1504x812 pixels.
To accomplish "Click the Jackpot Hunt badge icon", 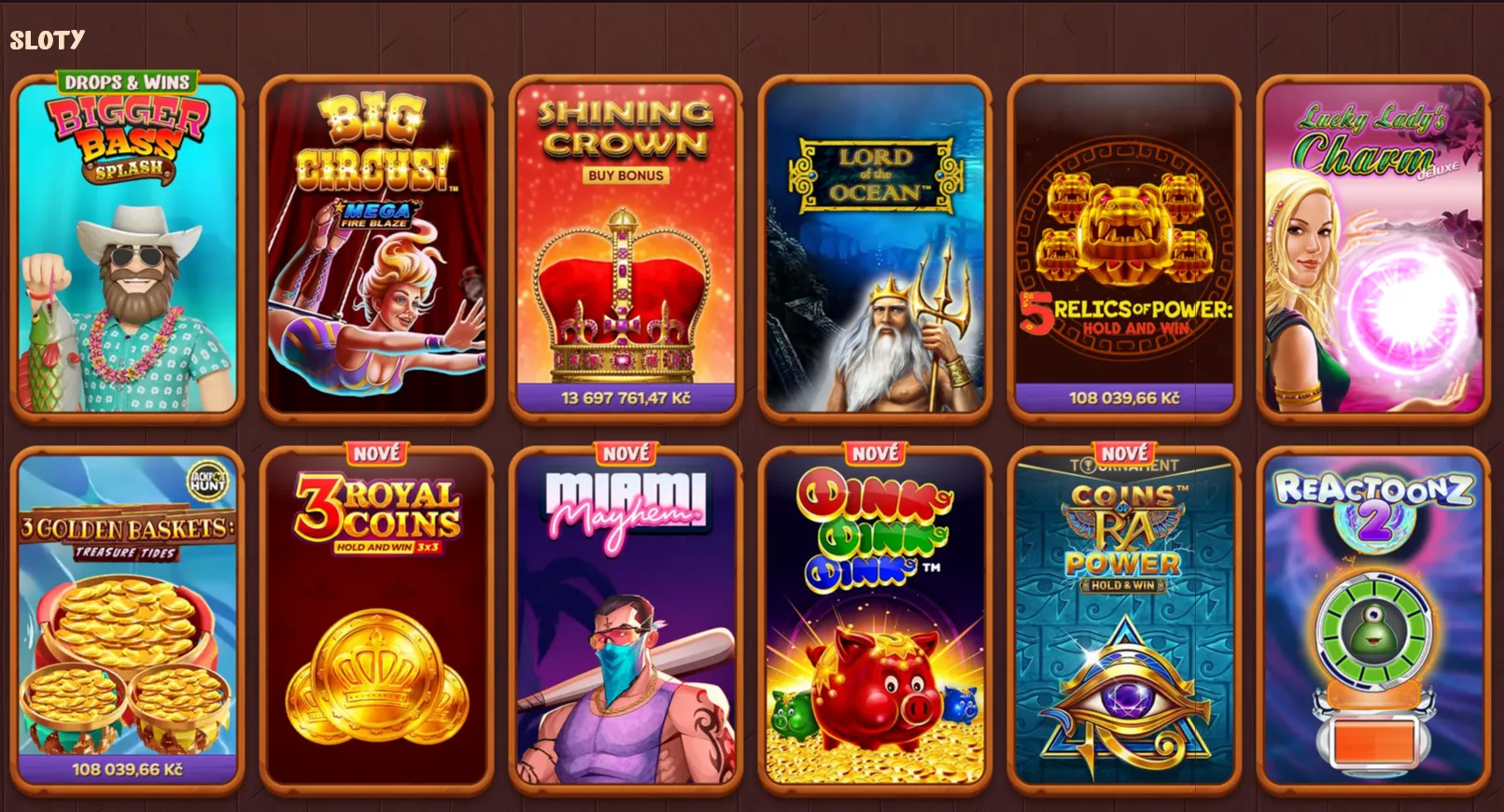I will point(208,480).
